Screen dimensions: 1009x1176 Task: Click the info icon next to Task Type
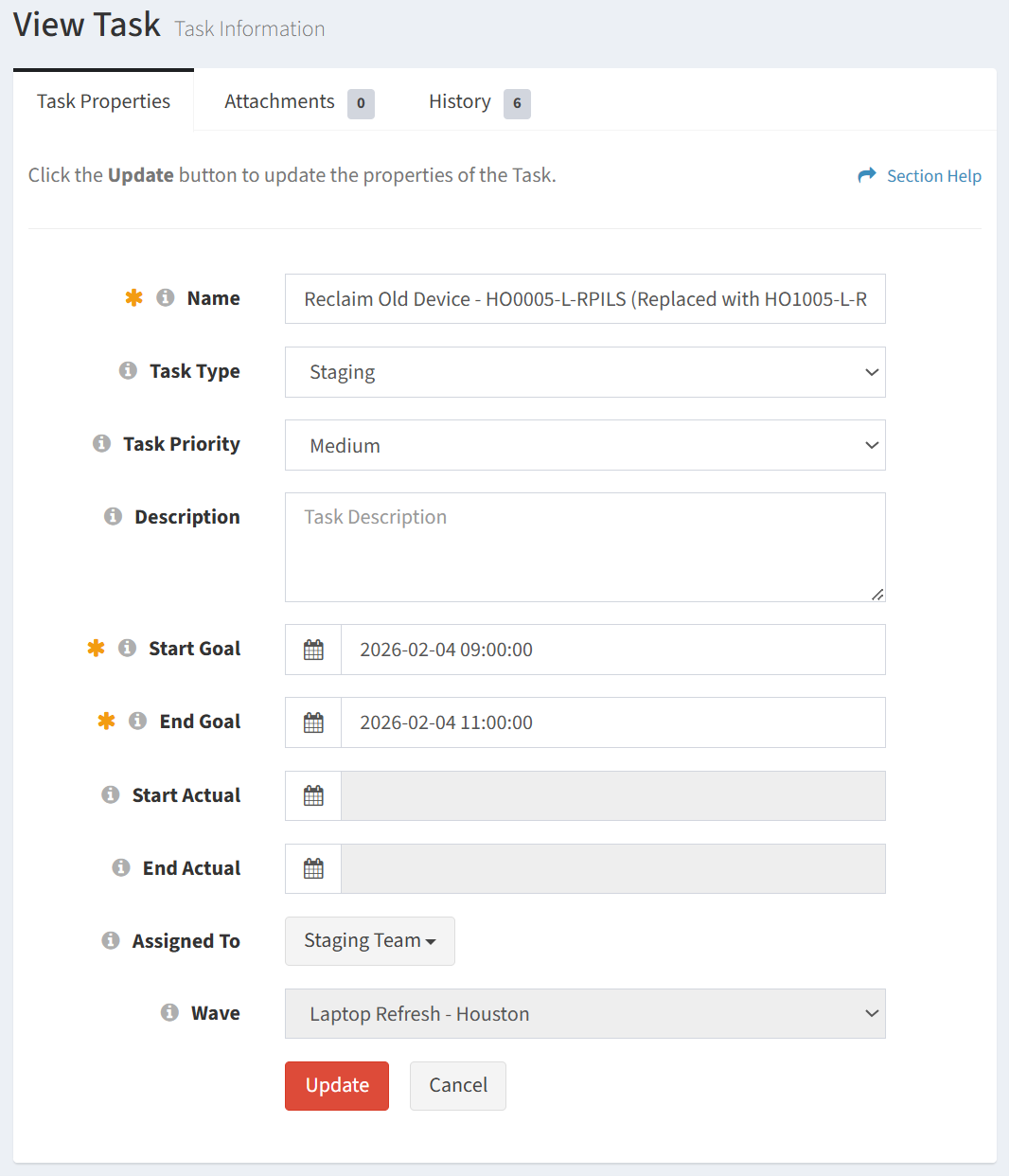point(128,371)
